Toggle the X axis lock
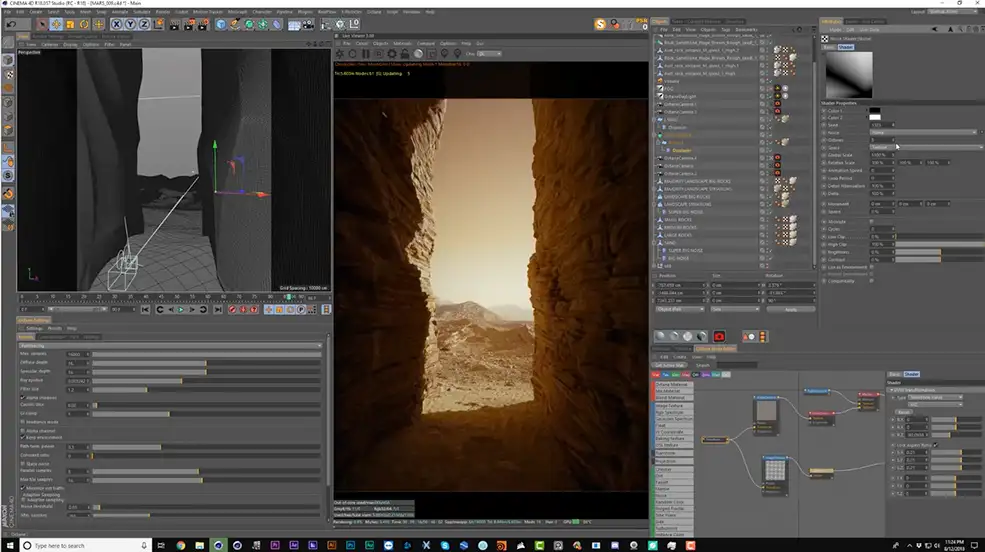 (x=116, y=24)
